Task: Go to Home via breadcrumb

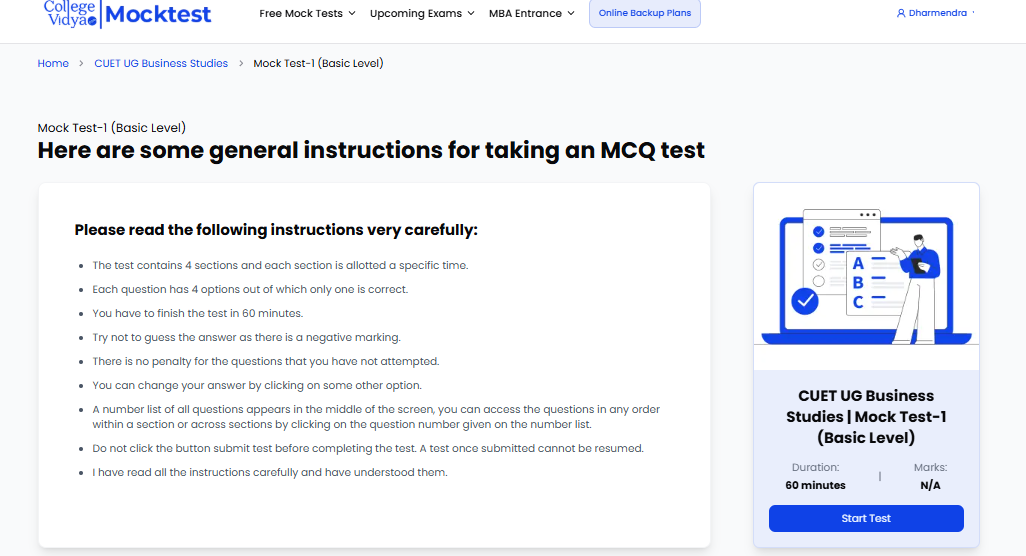Action: click(x=53, y=64)
